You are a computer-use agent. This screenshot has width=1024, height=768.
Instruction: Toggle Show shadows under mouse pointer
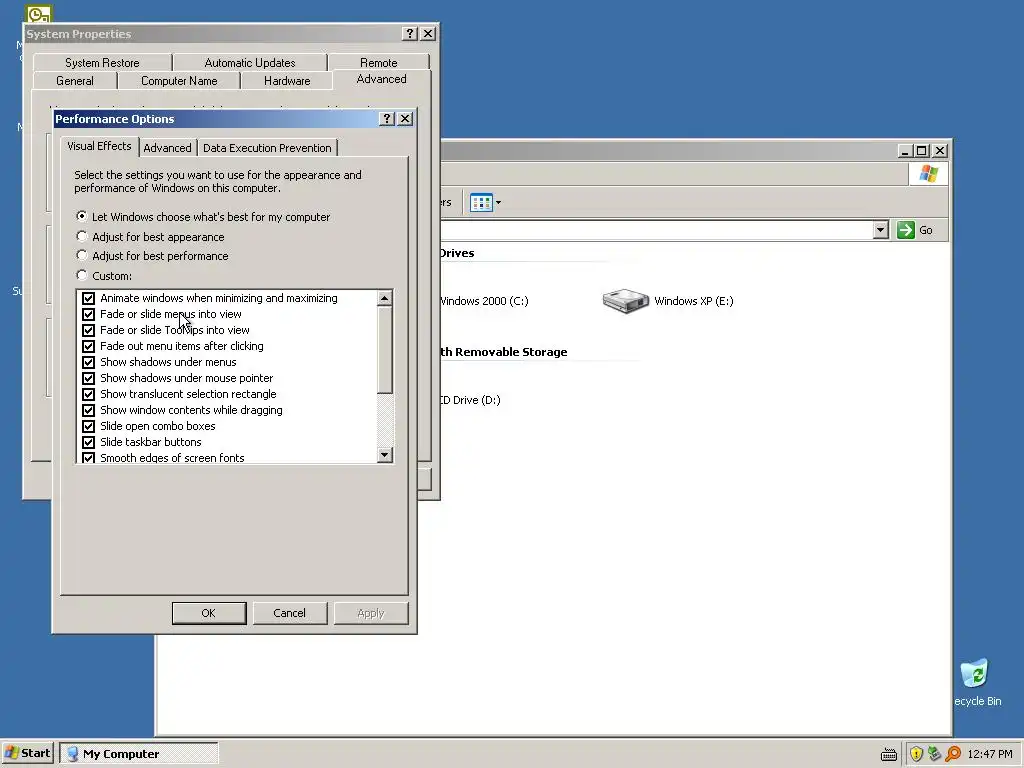[x=88, y=378]
